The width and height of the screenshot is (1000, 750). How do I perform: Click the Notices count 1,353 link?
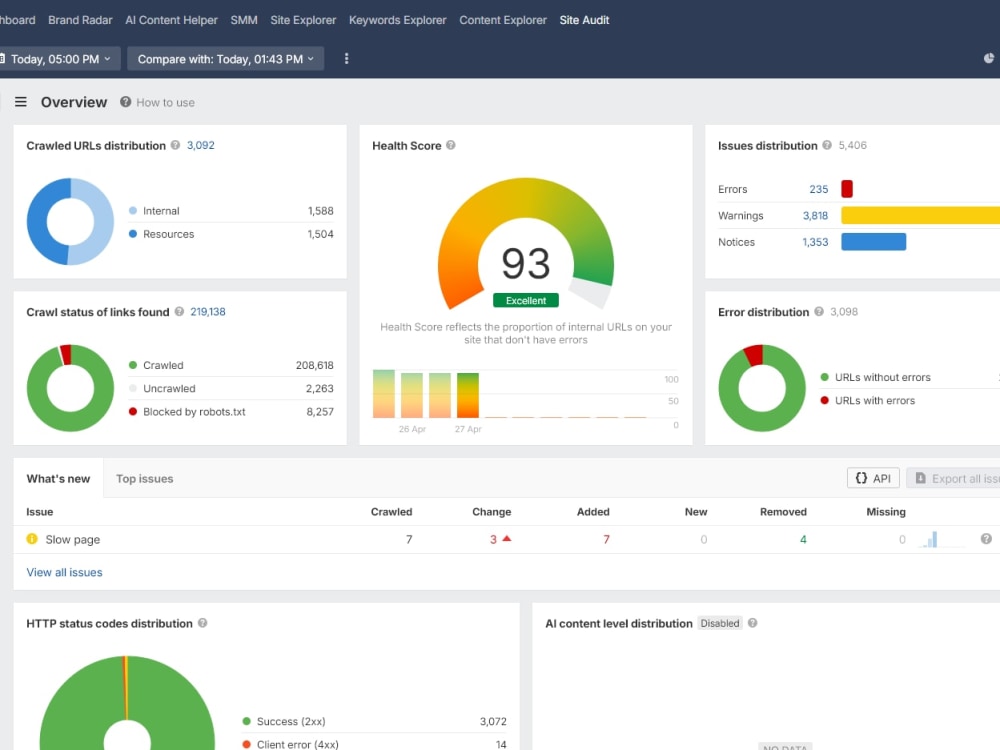815,242
